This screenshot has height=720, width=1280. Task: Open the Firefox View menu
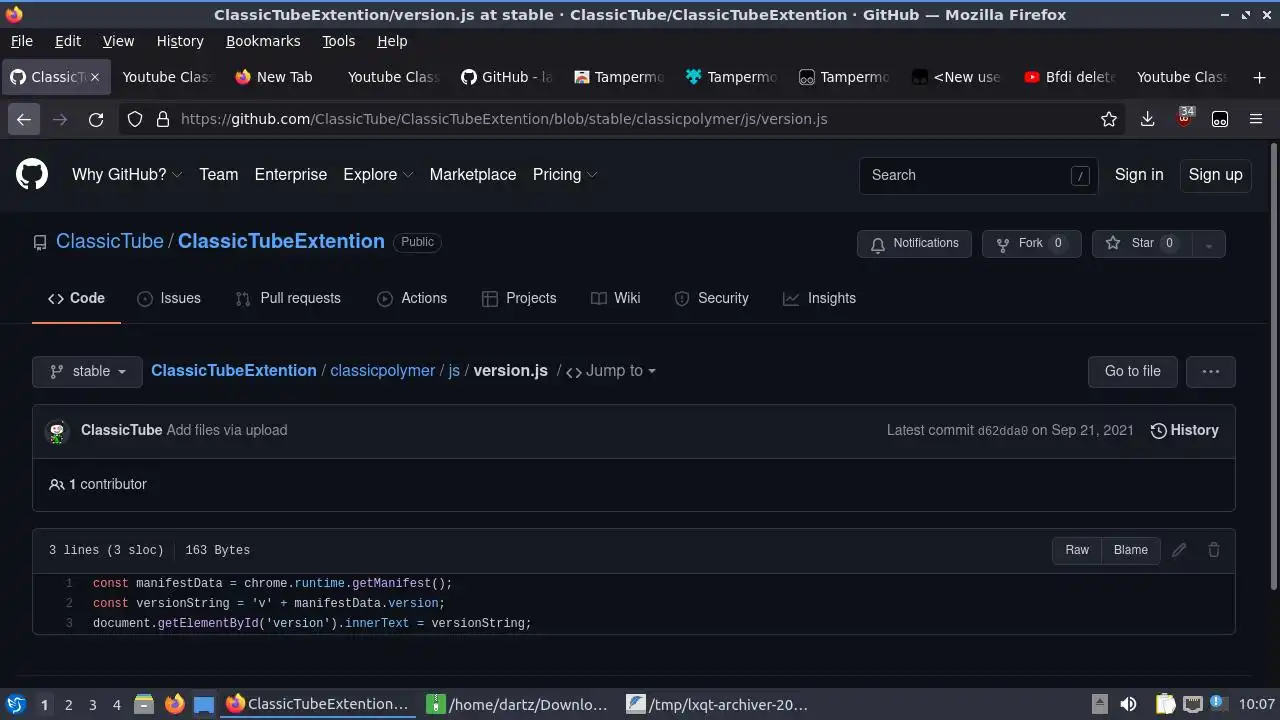[x=118, y=41]
